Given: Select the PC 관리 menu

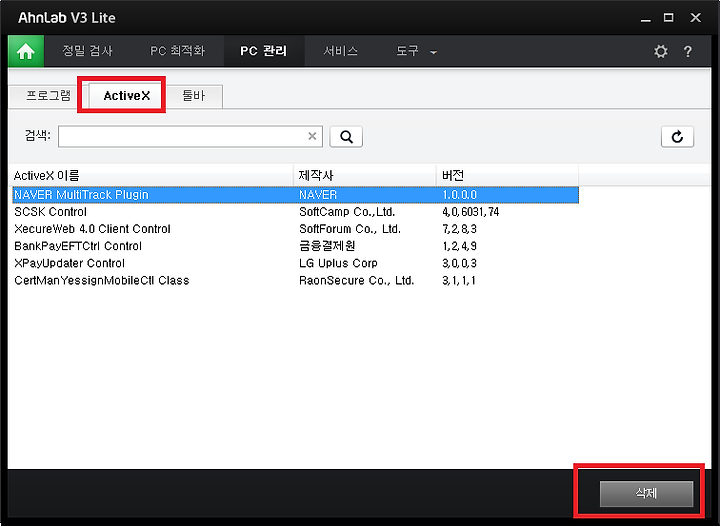Looking at the screenshot, I should pos(264,51).
